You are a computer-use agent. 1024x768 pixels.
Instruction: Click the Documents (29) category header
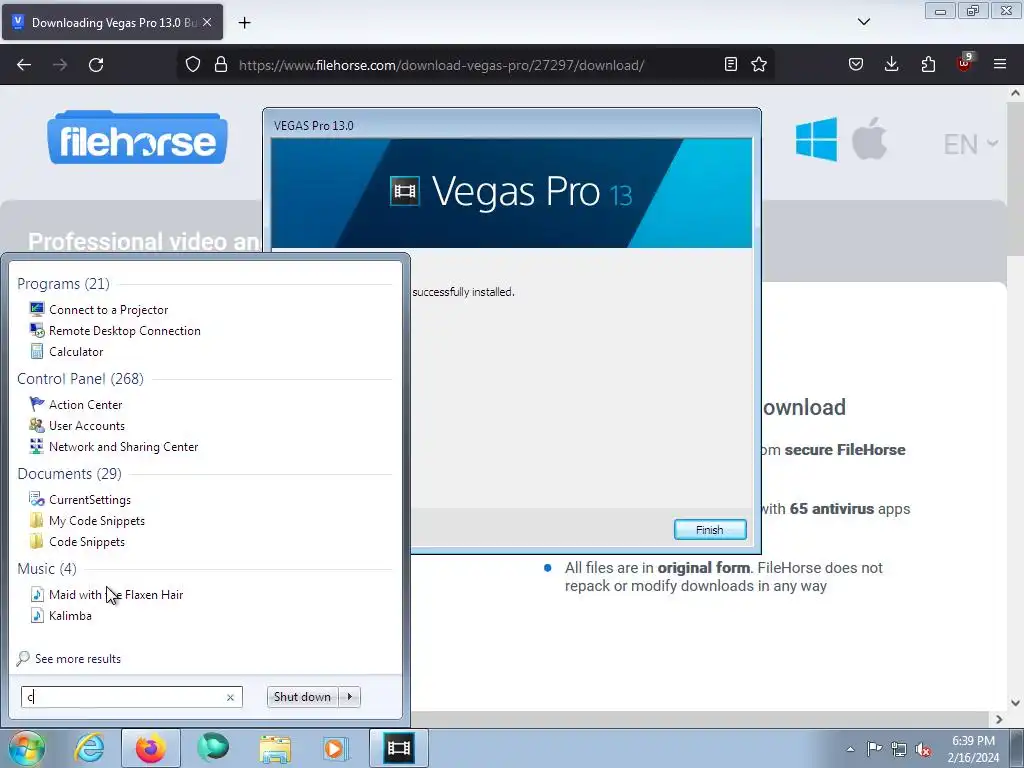tap(69, 474)
